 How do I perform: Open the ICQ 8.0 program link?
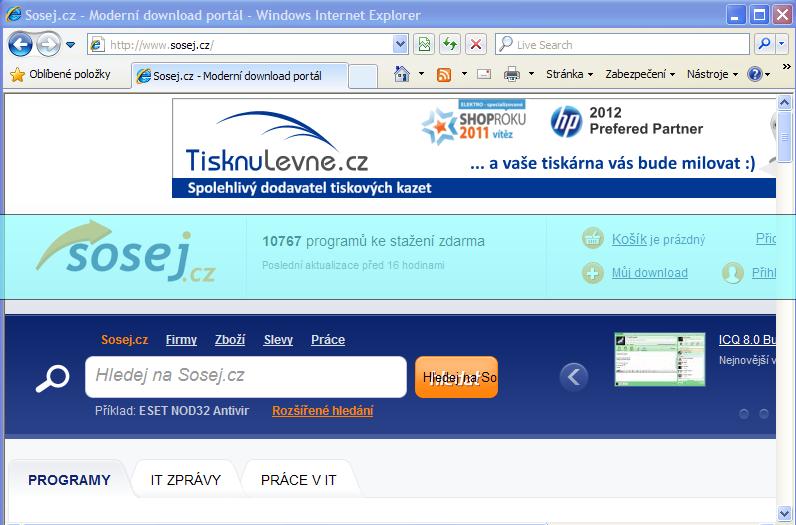tap(747, 340)
